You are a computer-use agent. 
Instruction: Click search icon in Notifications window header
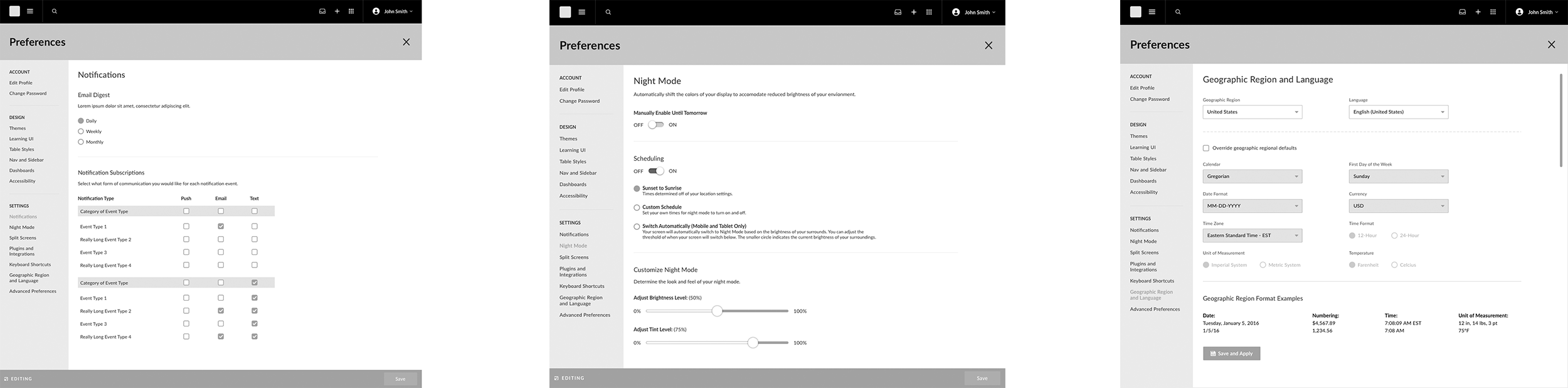point(55,11)
